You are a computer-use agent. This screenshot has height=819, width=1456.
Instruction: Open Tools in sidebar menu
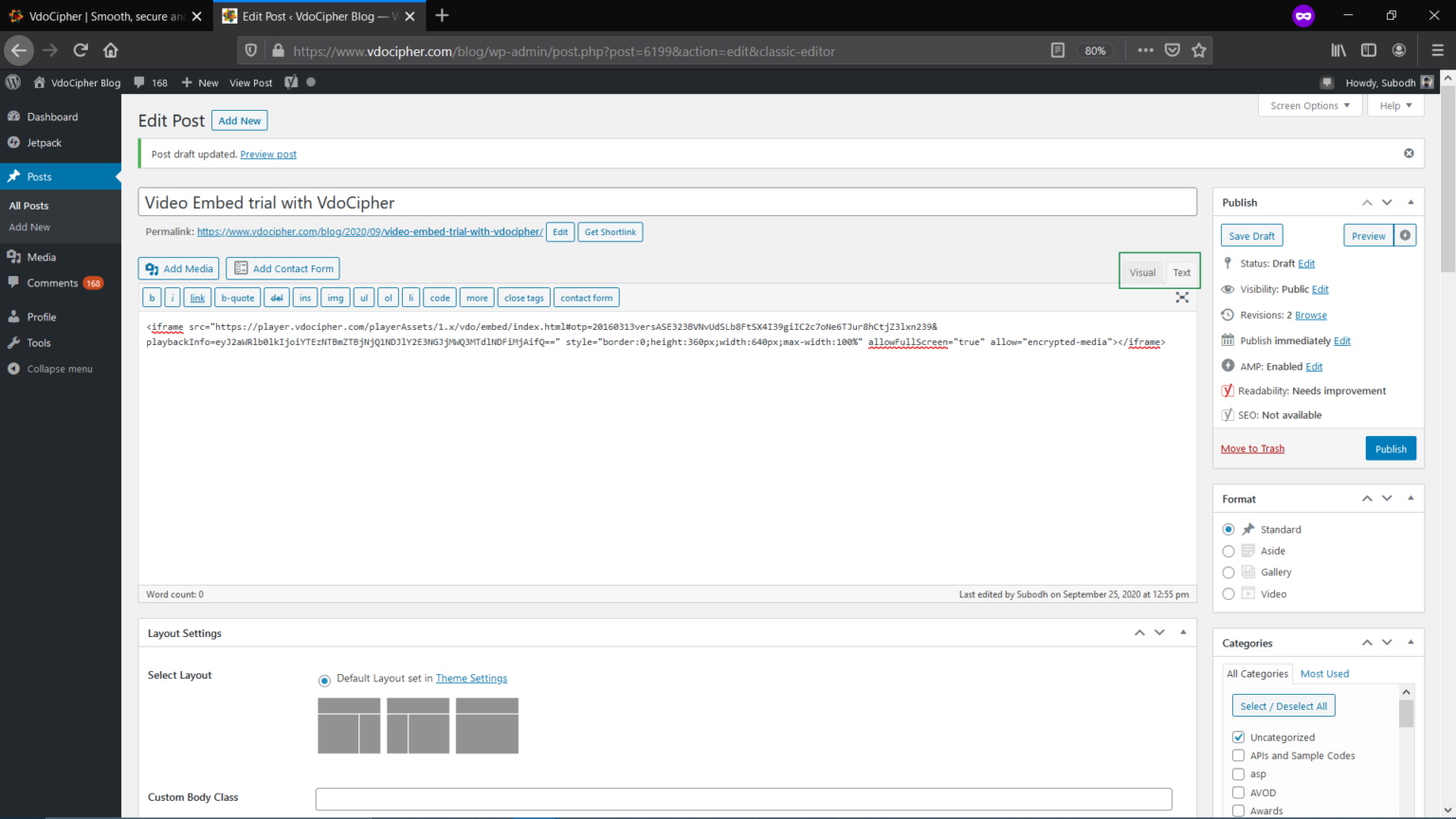(39, 342)
